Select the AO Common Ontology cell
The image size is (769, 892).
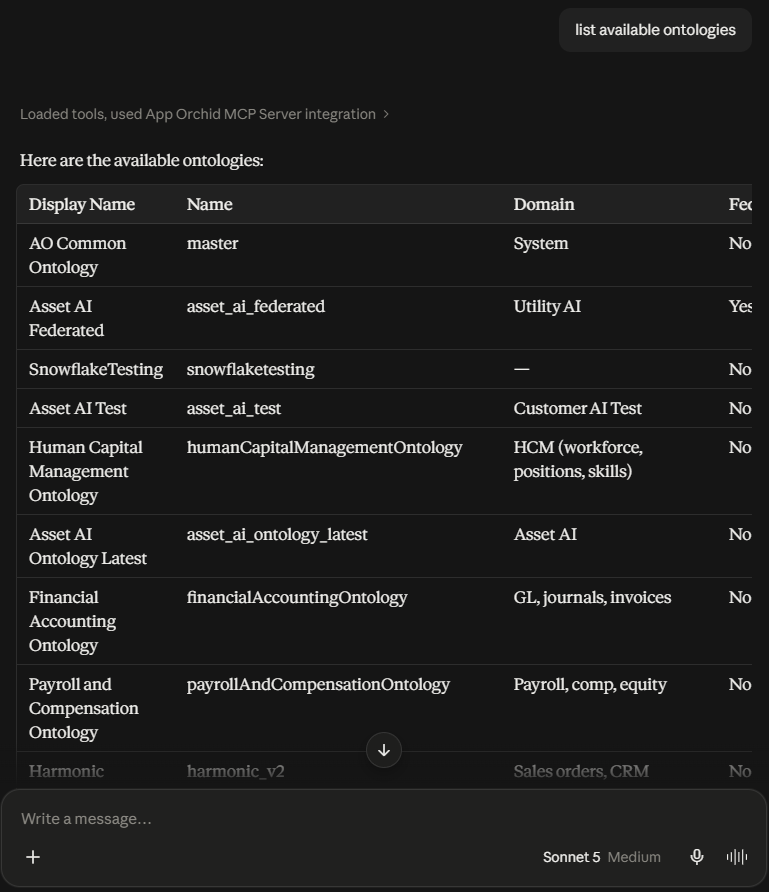coord(77,255)
